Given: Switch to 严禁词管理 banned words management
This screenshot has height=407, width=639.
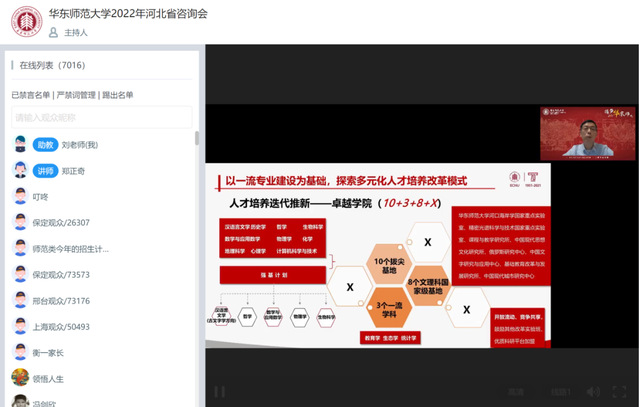Looking at the screenshot, I should click(76, 95).
